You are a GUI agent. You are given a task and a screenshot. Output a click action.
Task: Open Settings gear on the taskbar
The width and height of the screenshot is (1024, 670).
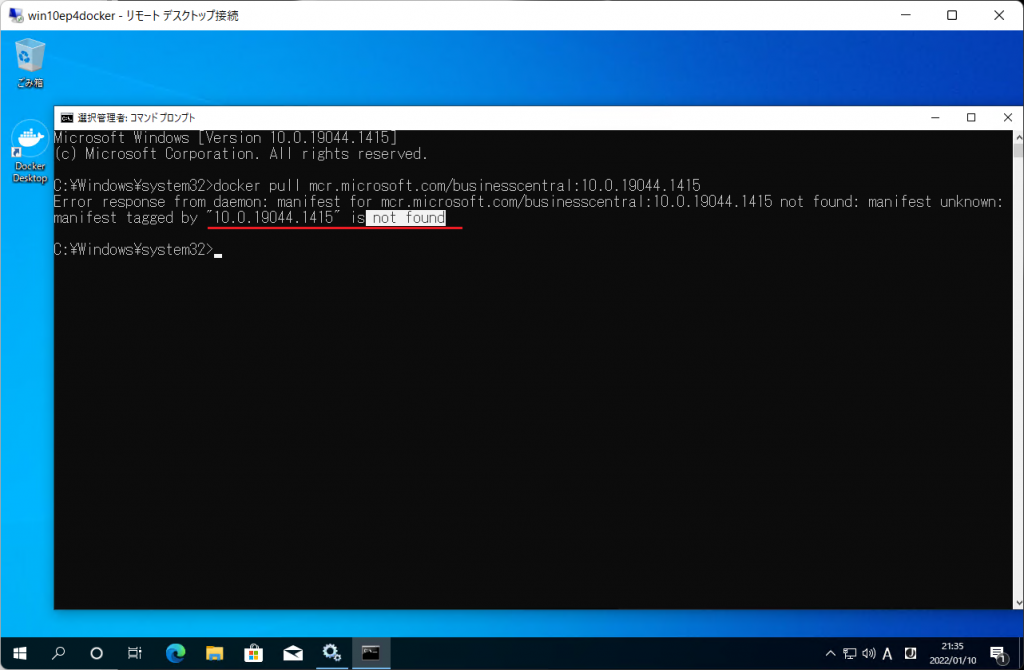(x=332, y=653)
